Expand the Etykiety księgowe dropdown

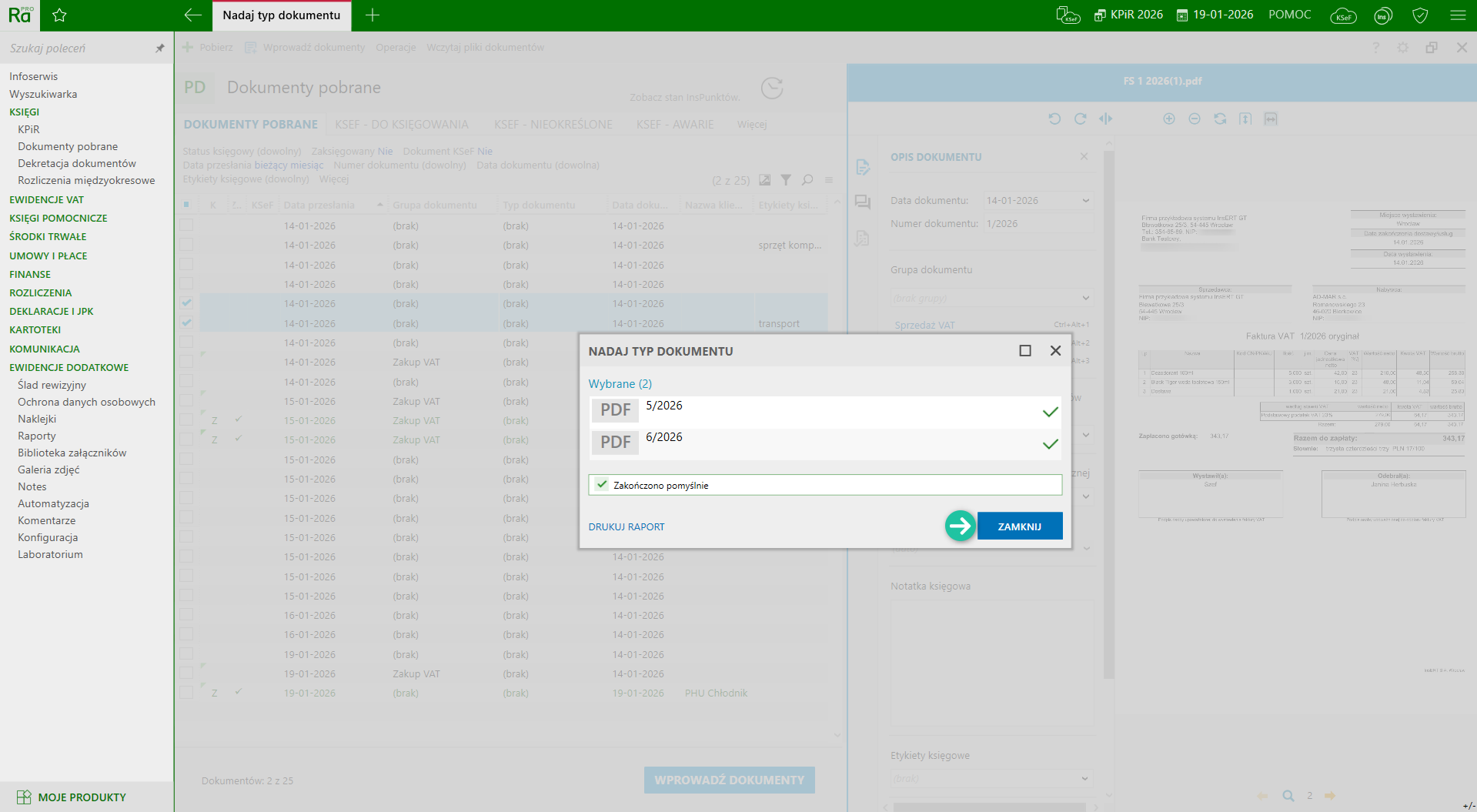(1084, 778)
